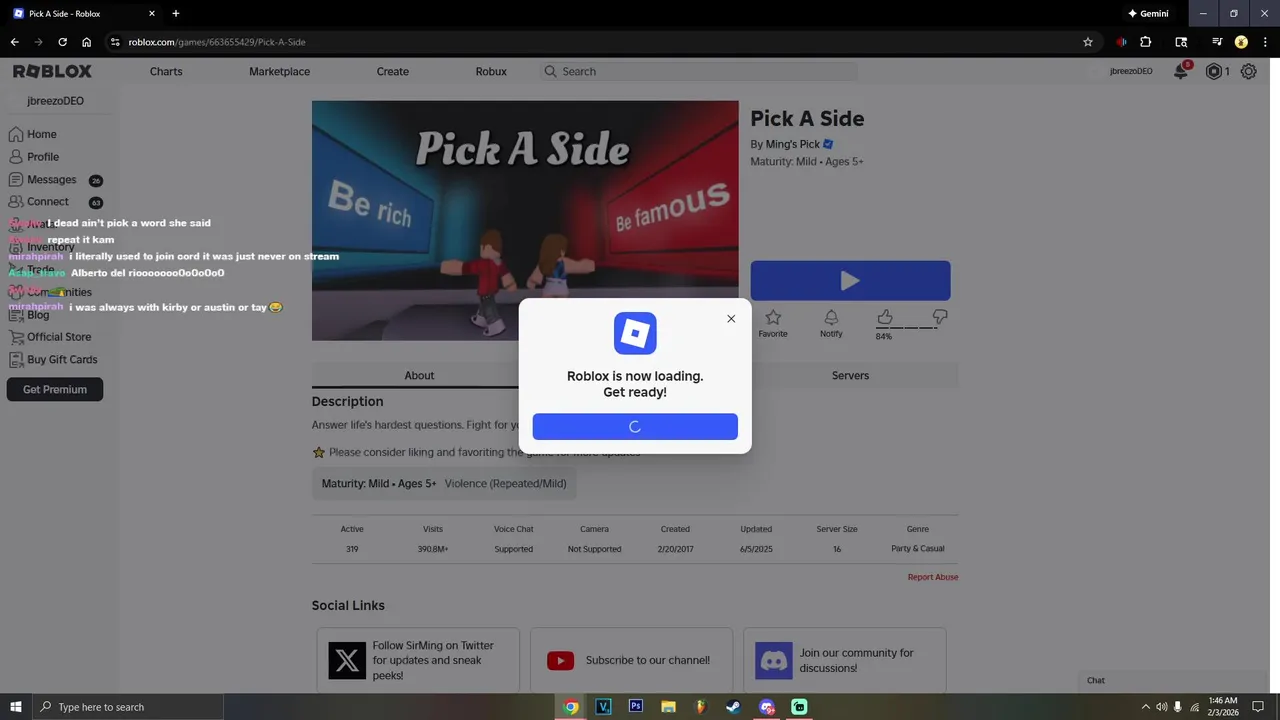Image resolution: width=1280 pixels, height=720 pixels.
Task: Close the Roblox loading dialog
Action: [x=731, y=319]
